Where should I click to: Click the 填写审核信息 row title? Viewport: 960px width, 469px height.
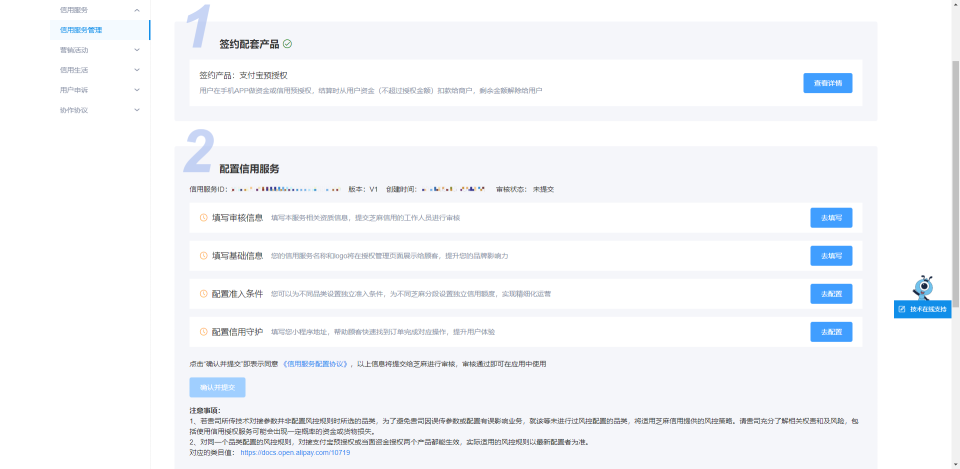click(x=238, y=217)
